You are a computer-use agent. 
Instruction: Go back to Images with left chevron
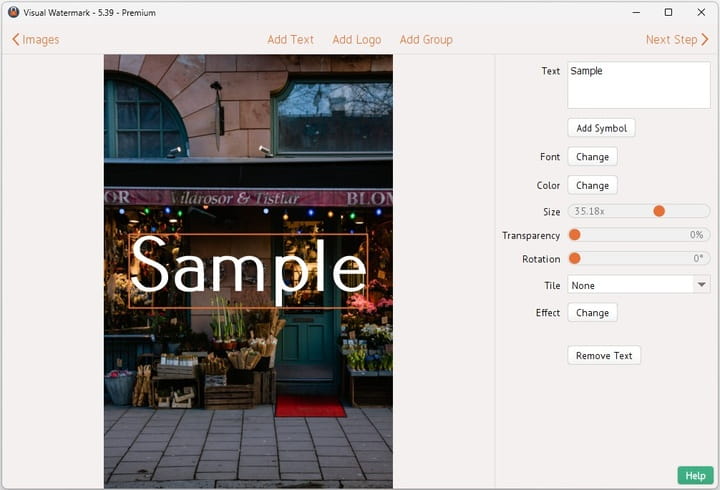tap(16, 40)
